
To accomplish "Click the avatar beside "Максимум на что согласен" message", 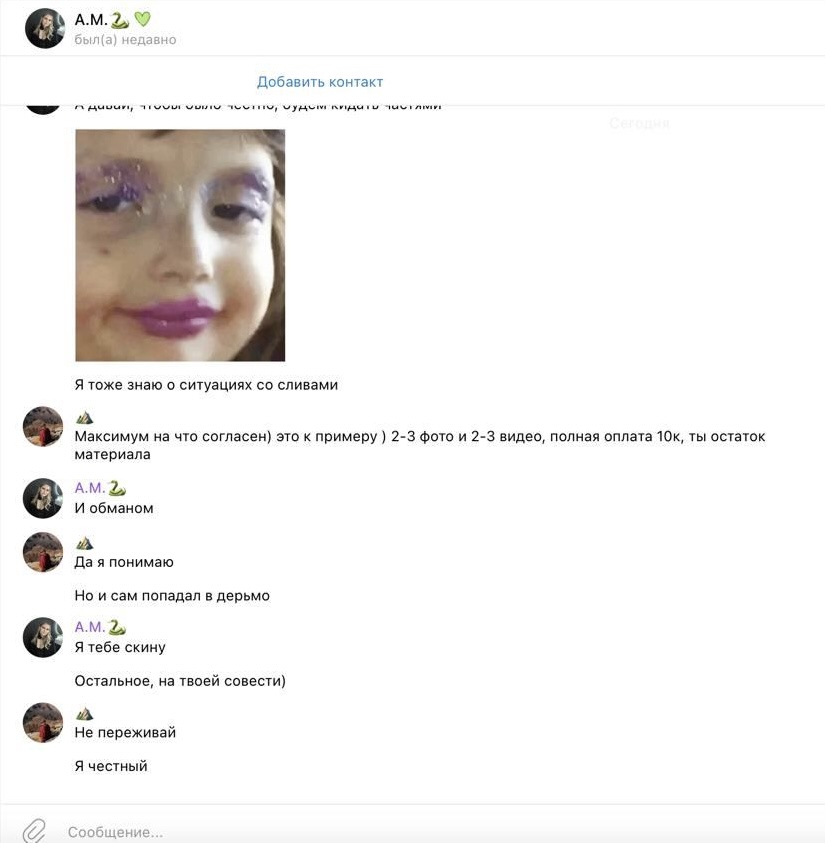I will click(43, 426).
